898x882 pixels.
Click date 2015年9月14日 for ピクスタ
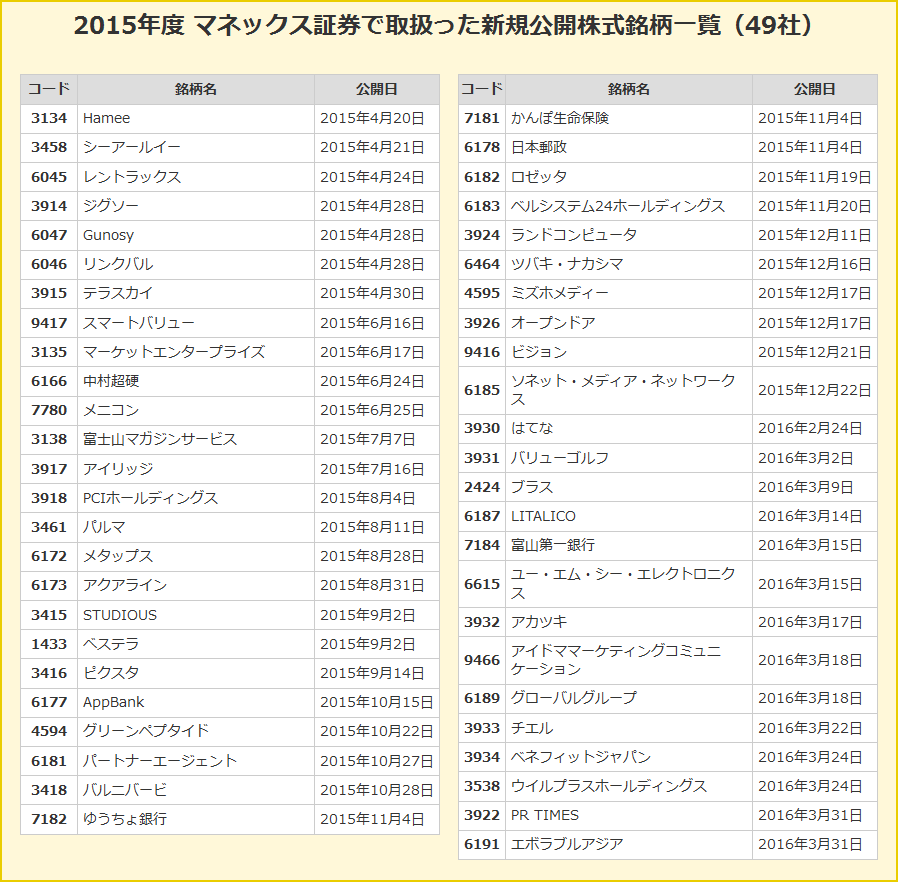click(x=372, y=674)
